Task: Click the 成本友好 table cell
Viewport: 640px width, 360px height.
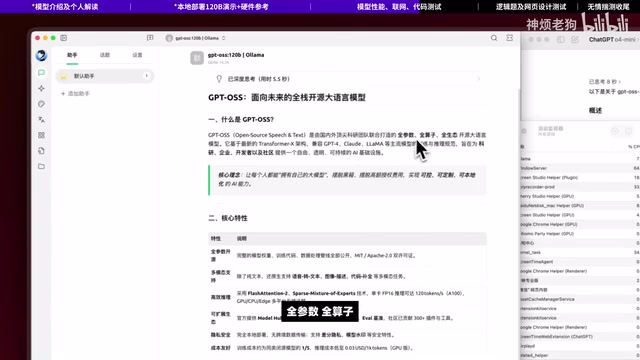Action: coord(221,348)
